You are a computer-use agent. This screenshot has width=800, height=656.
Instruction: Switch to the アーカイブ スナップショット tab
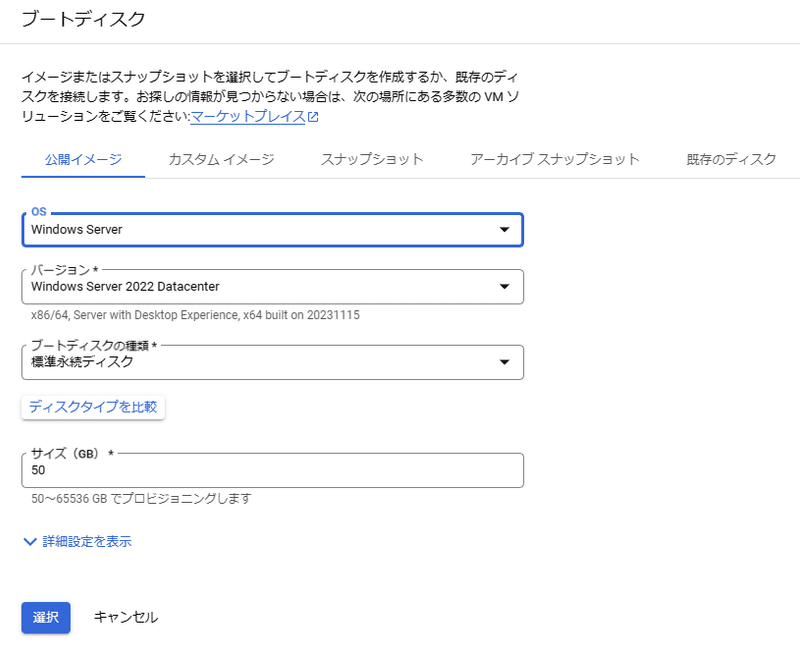pyautogui.click(x=555, y=160)
